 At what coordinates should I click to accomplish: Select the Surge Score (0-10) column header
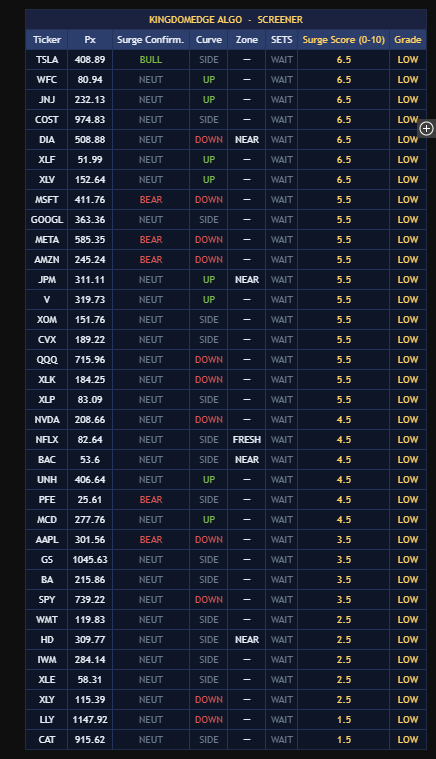(x=344, y=40)
